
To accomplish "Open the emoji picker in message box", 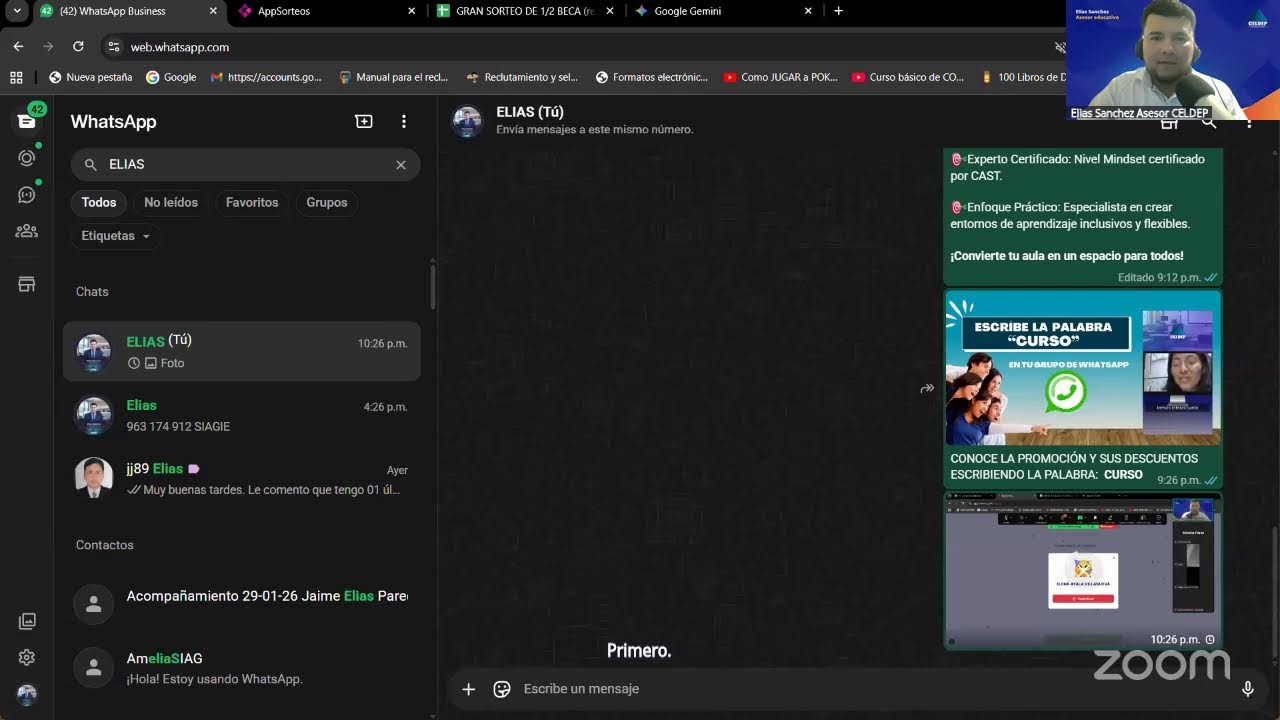I will coord(502,689).
